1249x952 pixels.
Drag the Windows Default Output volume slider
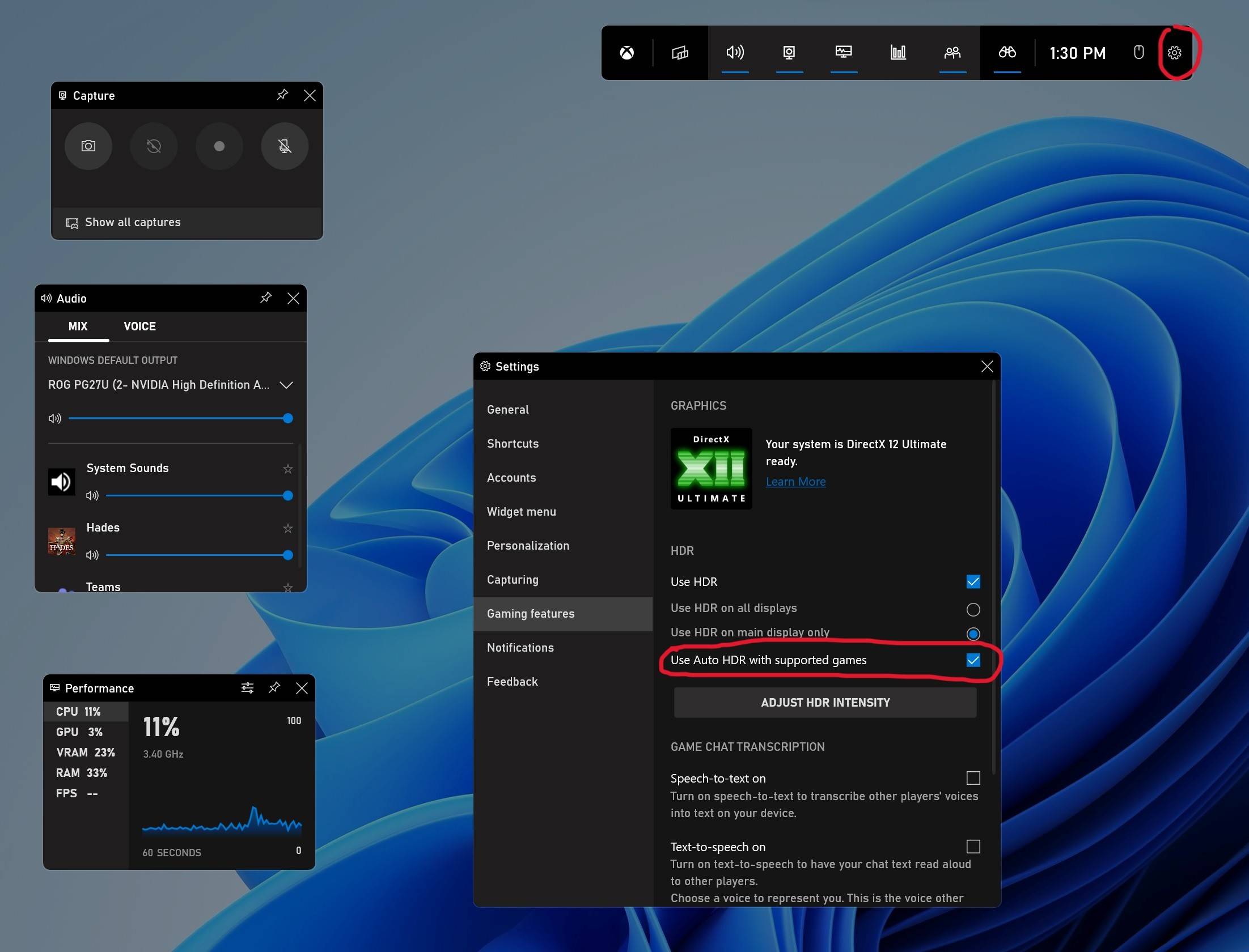[288, 418]
